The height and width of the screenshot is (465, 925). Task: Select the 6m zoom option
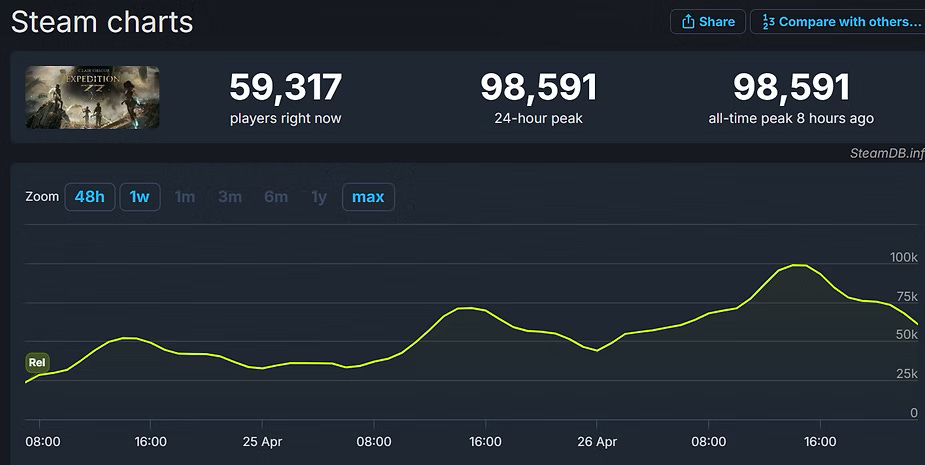point(276,197)
